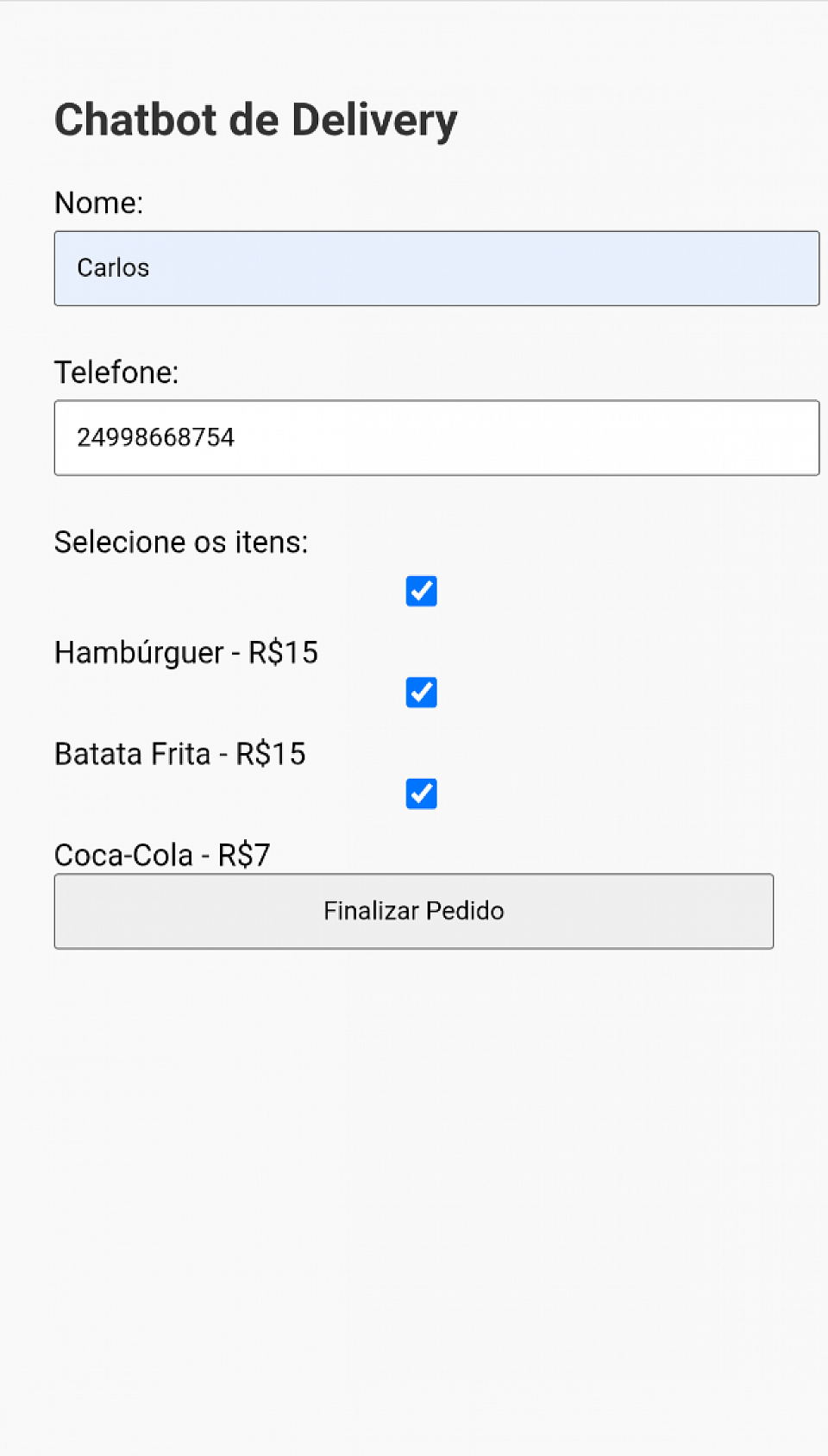
Task: Deselect the checkbox above Coca-Cola label
Action: (x=421, y=794)
